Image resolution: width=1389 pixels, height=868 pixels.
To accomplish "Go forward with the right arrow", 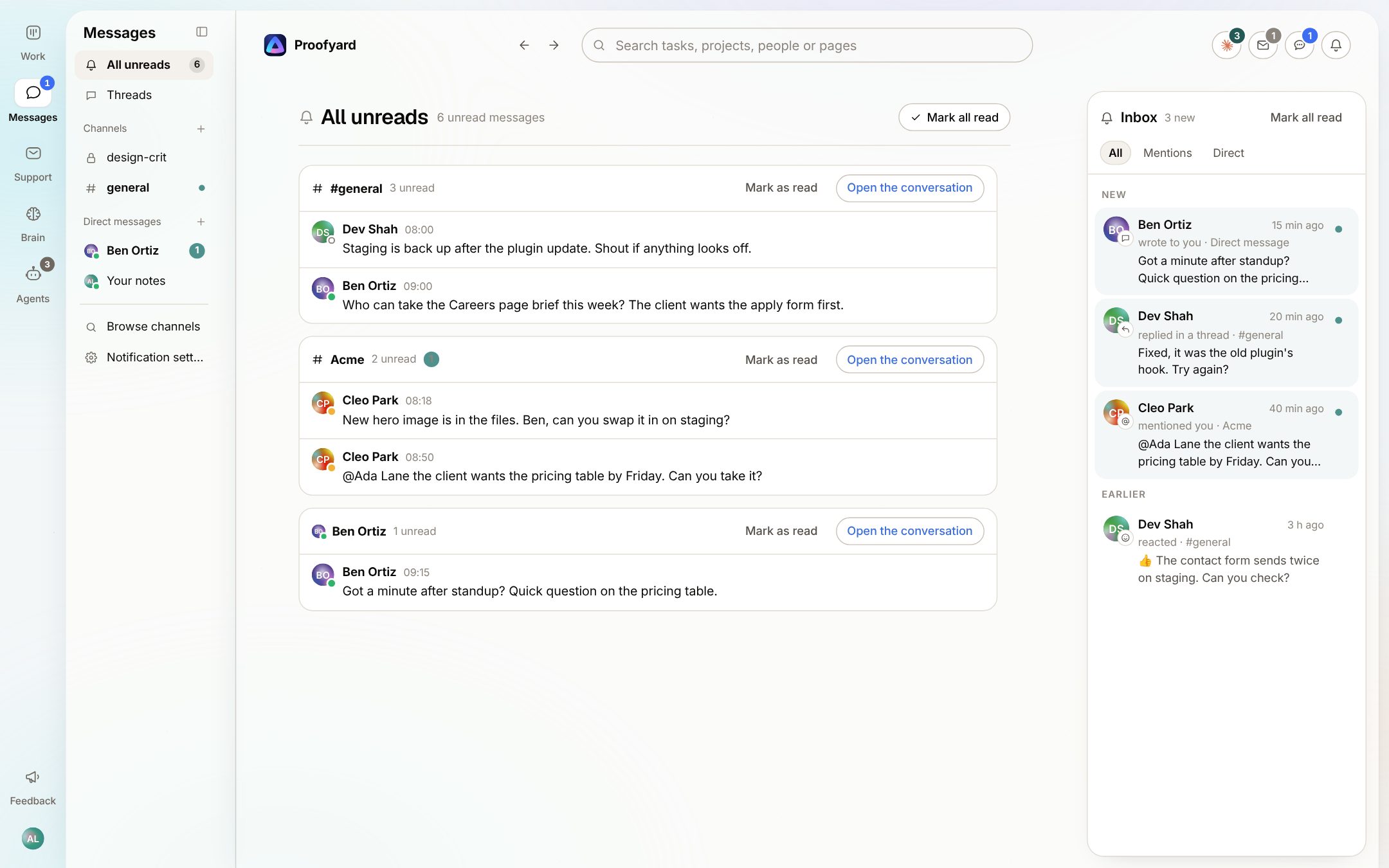I will (554, 45).
